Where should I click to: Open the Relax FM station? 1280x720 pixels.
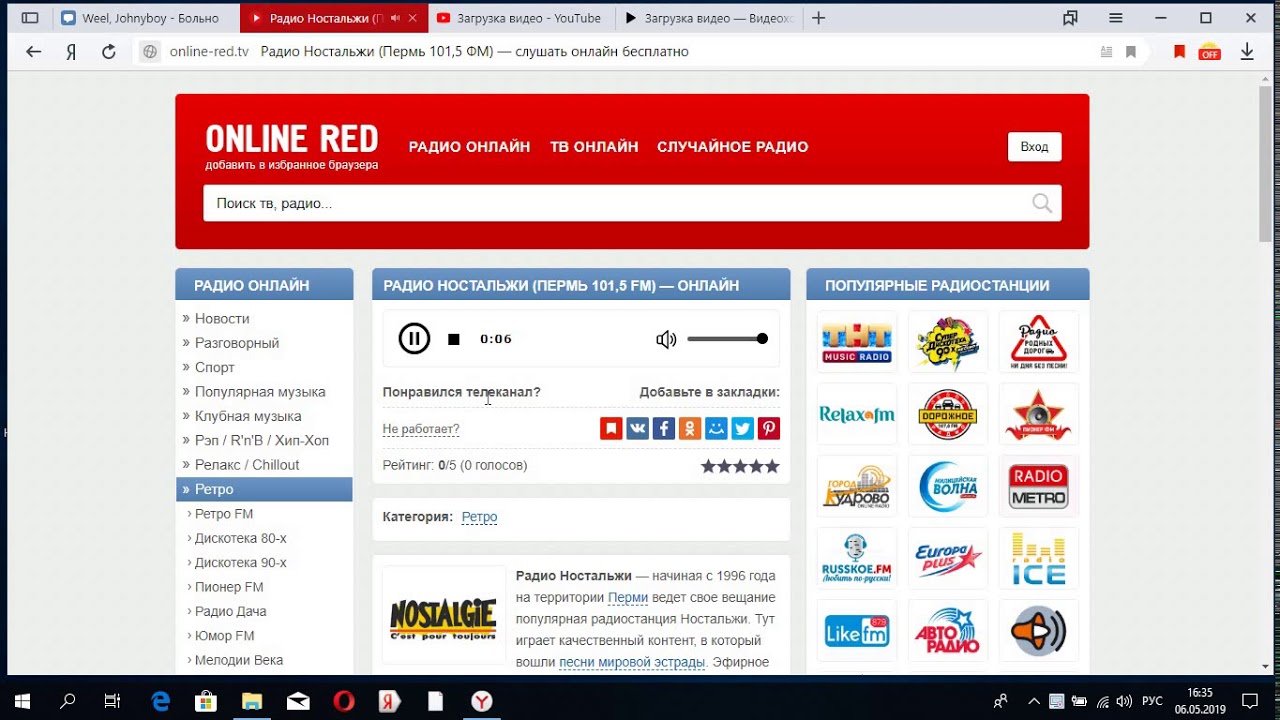[857, 414]
